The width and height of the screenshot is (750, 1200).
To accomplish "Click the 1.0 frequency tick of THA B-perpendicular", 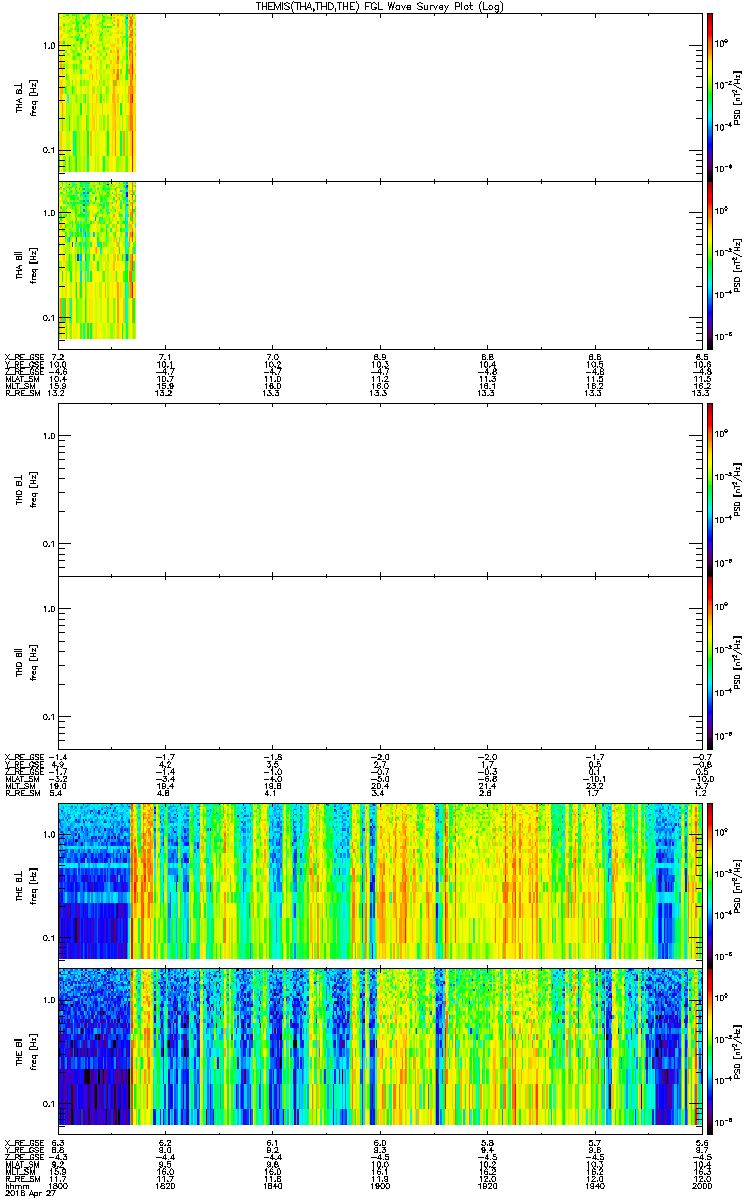I will 49,46.
